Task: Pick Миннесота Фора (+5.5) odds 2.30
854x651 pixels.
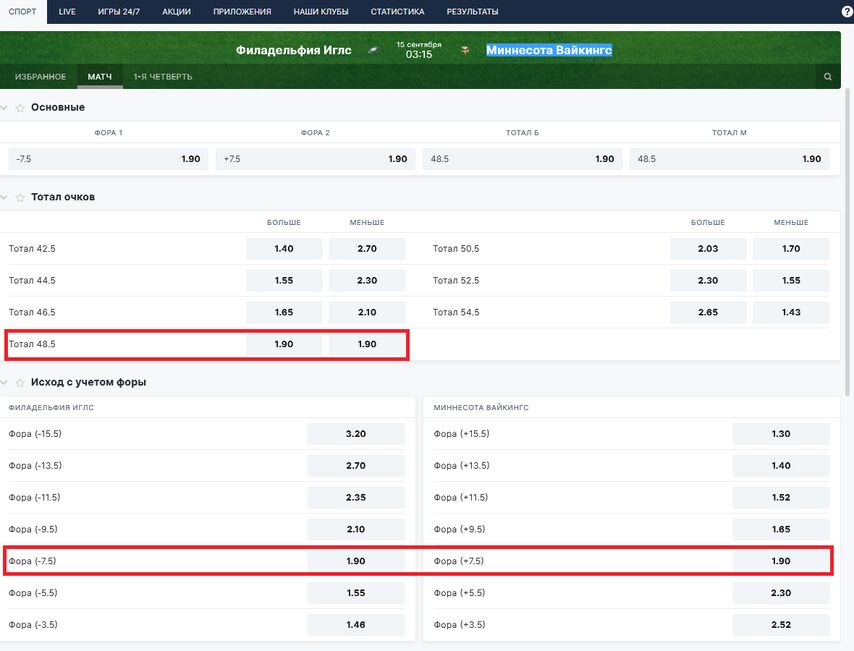Action: tap(781, 593)
